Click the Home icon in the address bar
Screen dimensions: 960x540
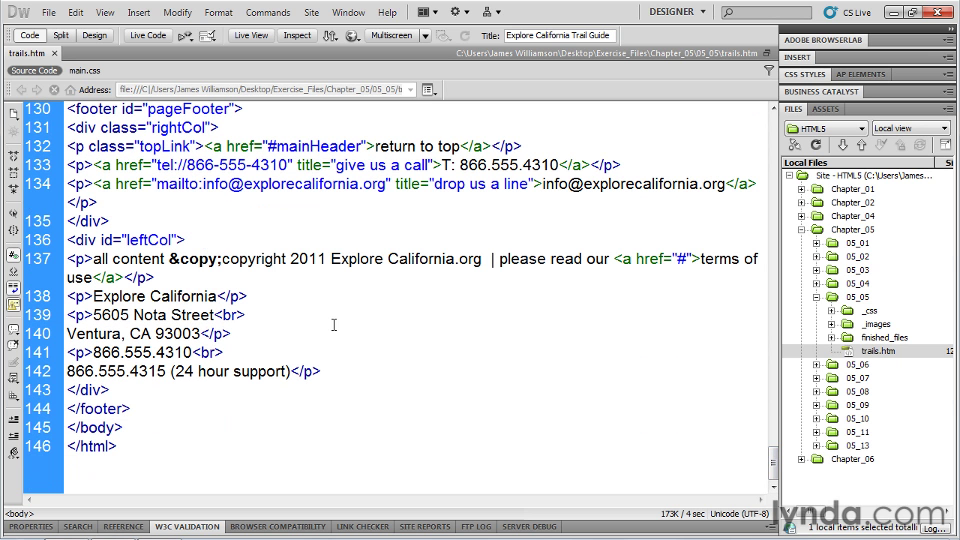coord(70,89)
